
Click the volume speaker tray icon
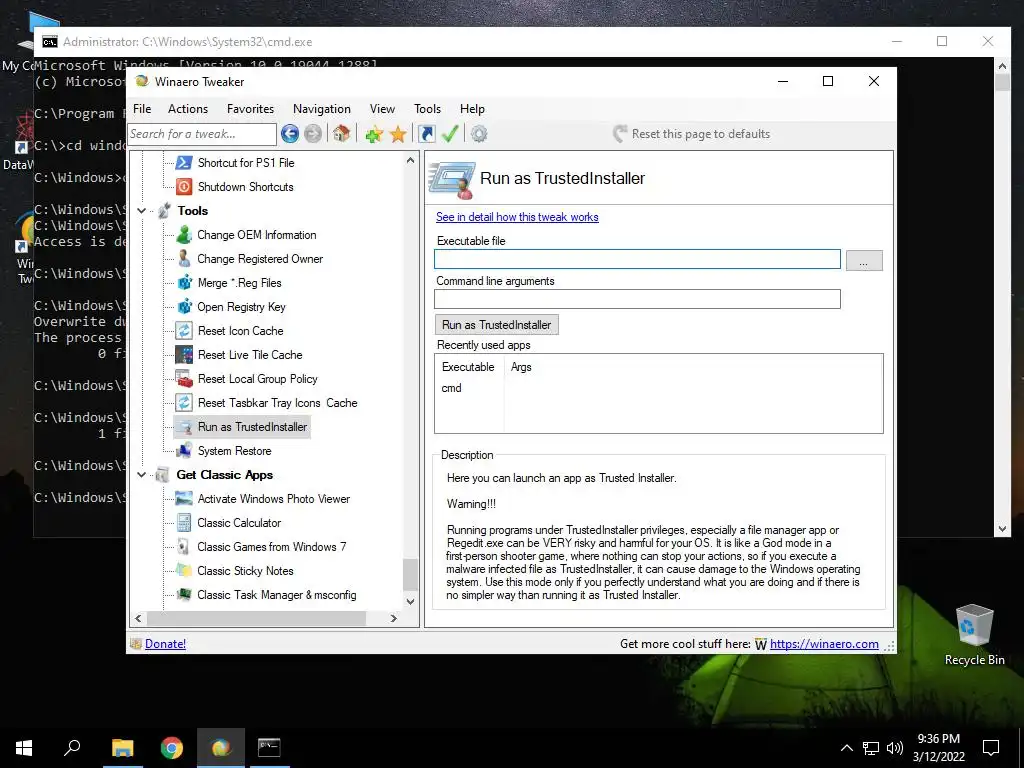(895, 748)
